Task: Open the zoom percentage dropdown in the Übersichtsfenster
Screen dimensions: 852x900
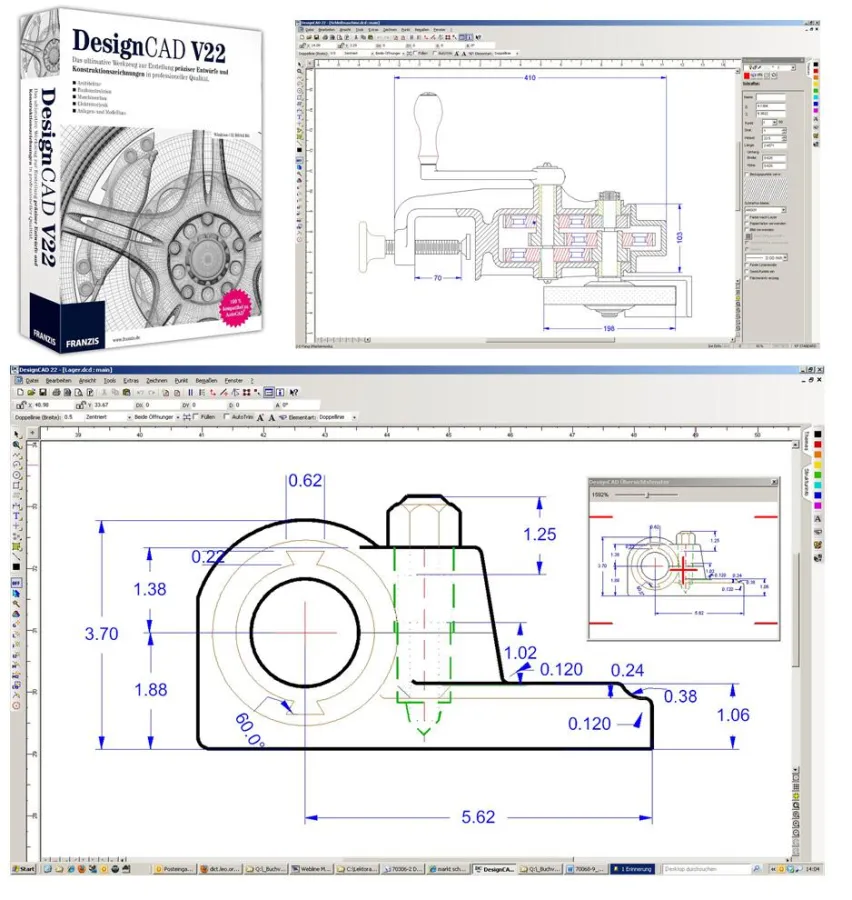Action: click(x=600, y=494)
